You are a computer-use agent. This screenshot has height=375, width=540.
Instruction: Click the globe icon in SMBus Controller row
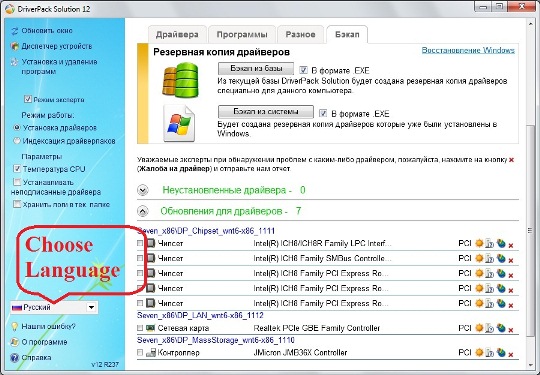[501, 258]
